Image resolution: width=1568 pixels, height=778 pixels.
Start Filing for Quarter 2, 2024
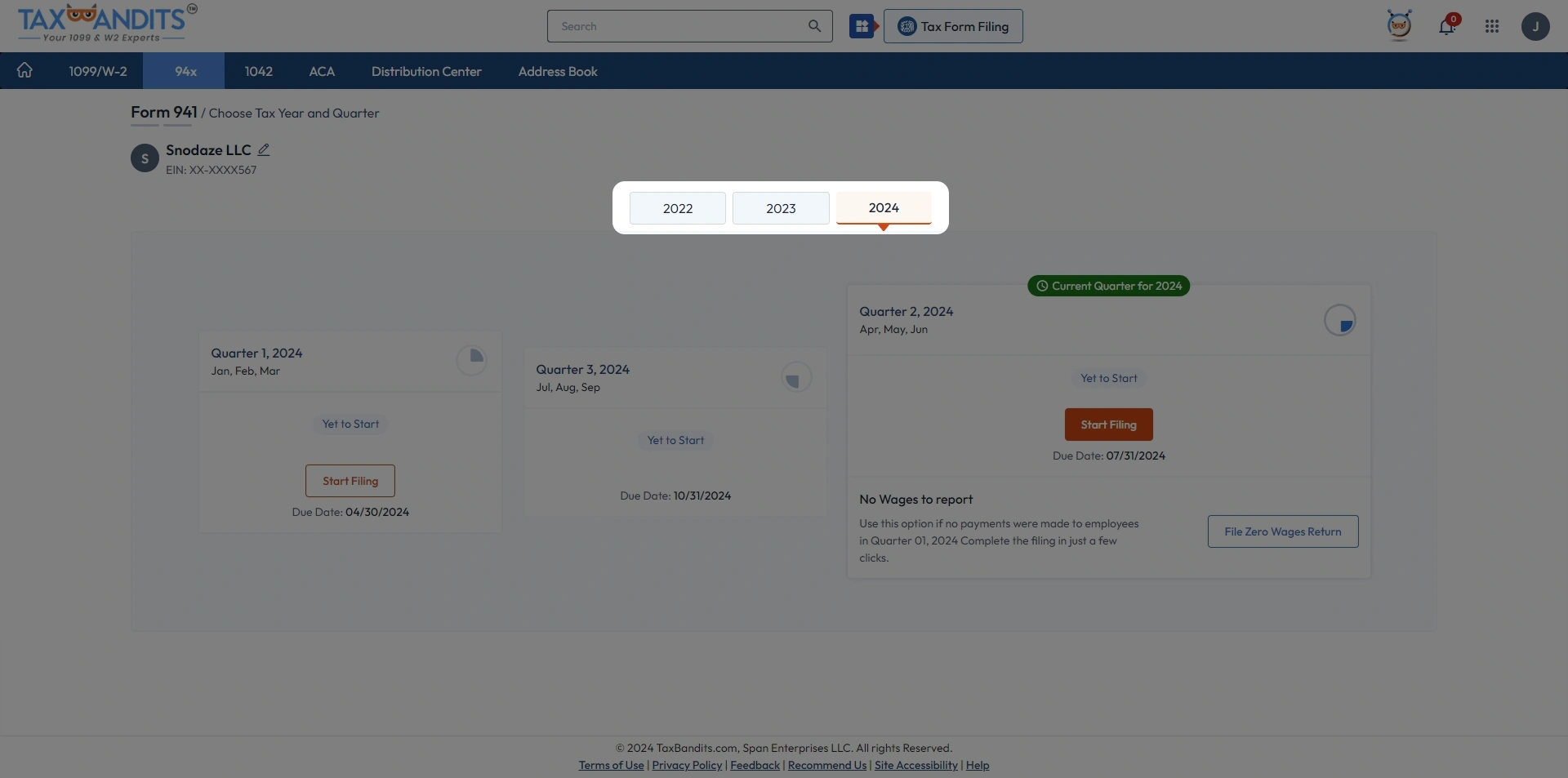click(1108, 425)
